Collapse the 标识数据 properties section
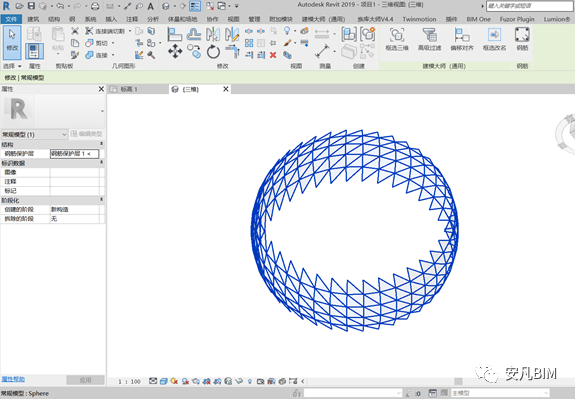 tap(102, 162)
